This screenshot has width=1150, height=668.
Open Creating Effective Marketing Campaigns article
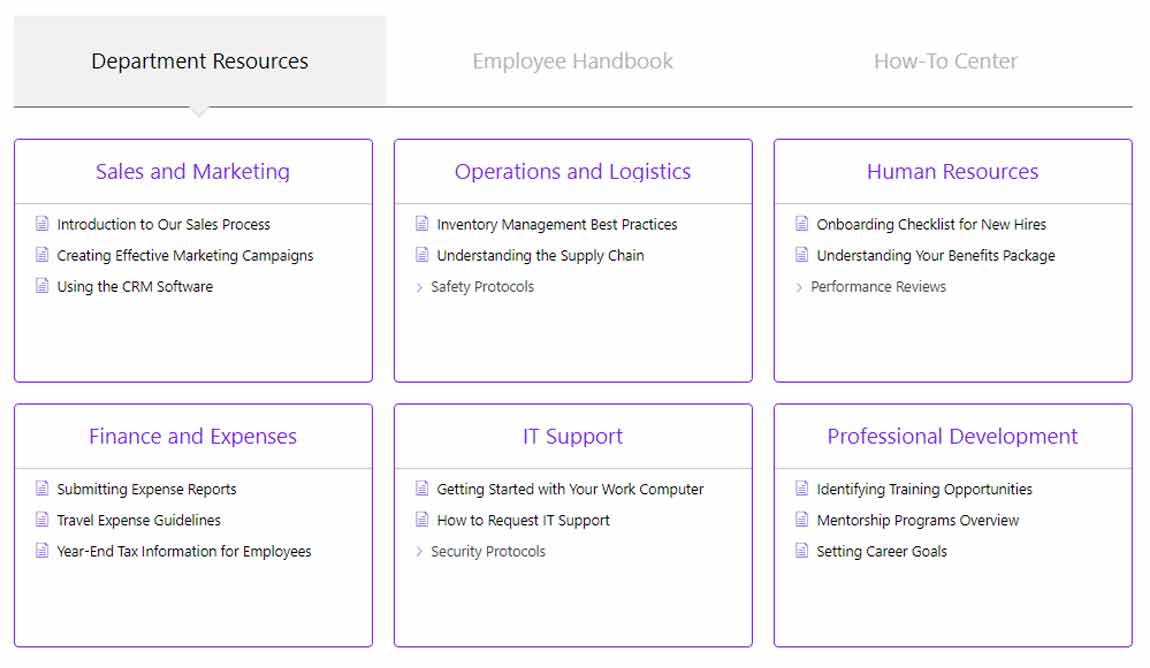tap(185, 255)
